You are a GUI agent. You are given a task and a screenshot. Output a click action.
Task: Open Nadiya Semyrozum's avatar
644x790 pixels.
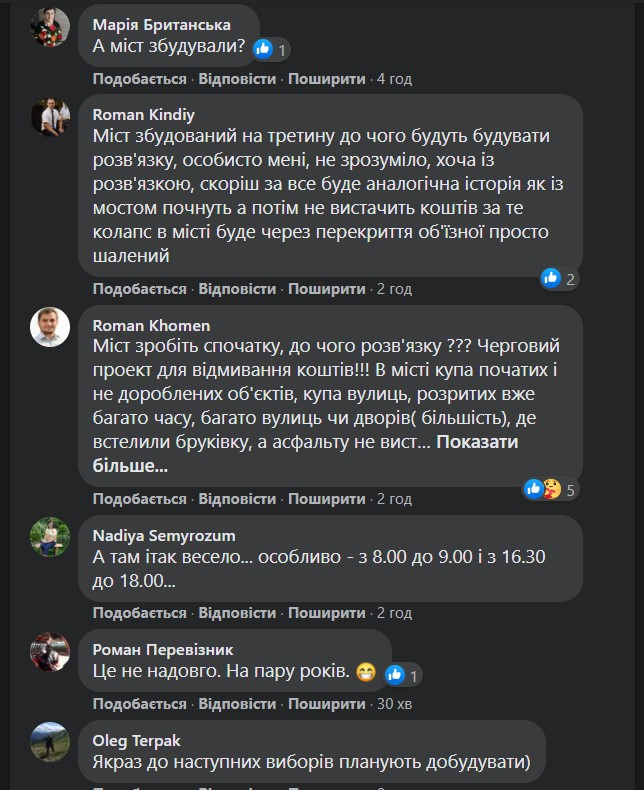coord(50,537)
